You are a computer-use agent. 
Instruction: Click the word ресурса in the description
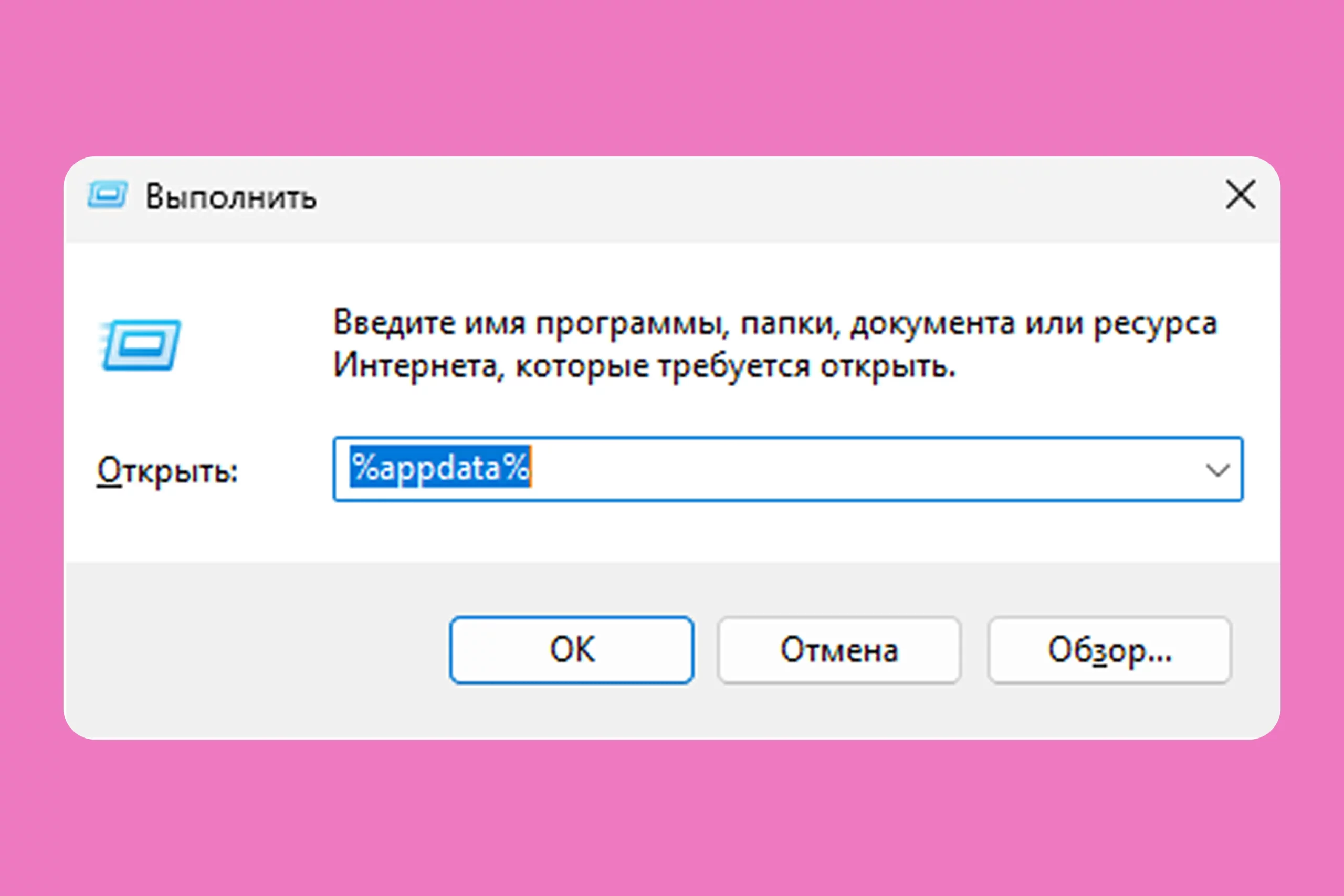pos(1155,324)
